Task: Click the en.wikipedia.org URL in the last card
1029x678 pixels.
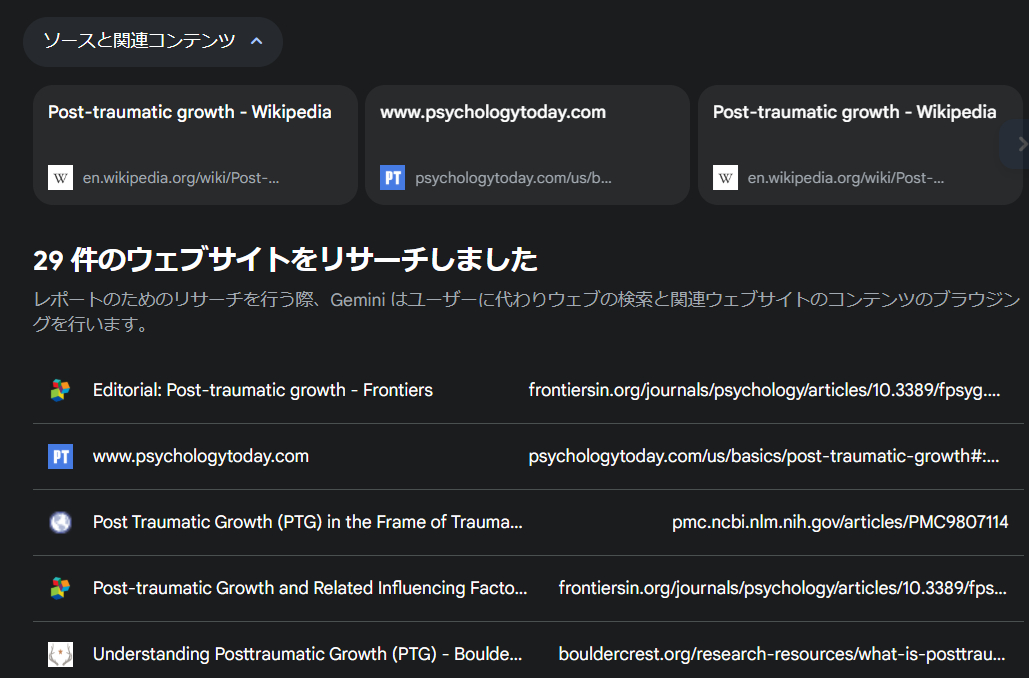Action: [x=846, y=178]
